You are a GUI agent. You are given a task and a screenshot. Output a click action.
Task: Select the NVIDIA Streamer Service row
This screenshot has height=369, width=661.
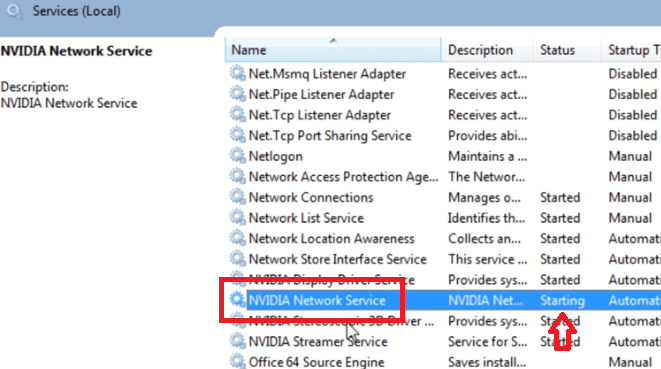(318, 342)
